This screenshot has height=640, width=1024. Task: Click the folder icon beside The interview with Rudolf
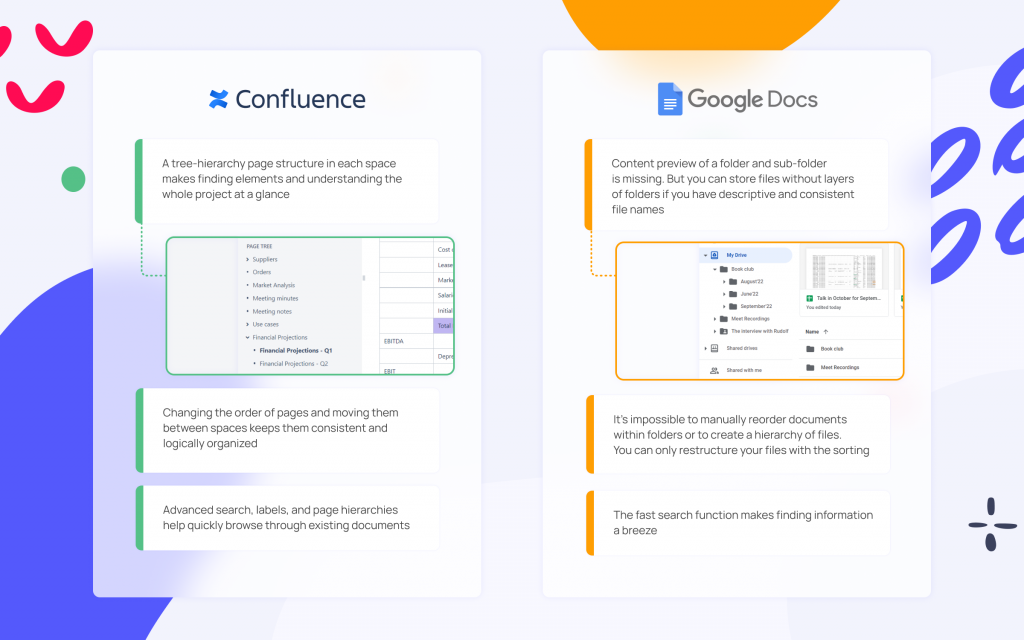click(x=722, y=331)
